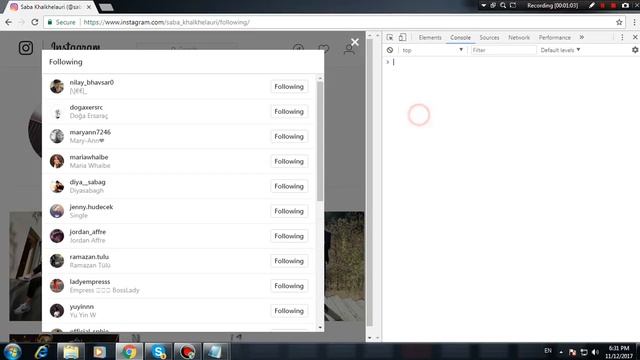
Task: Click the Chrome taskbar icon
Action: point(129,351)
